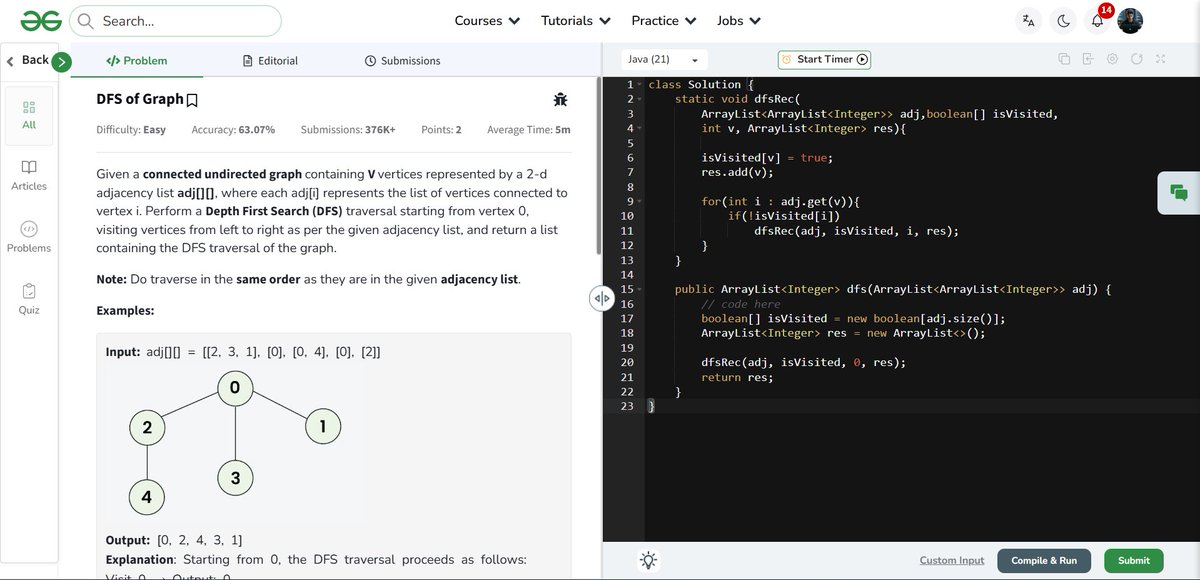Viewport: 1200px width, 580px height.
Task: Switch to the Submissions tab
Action: click(403, 60)
